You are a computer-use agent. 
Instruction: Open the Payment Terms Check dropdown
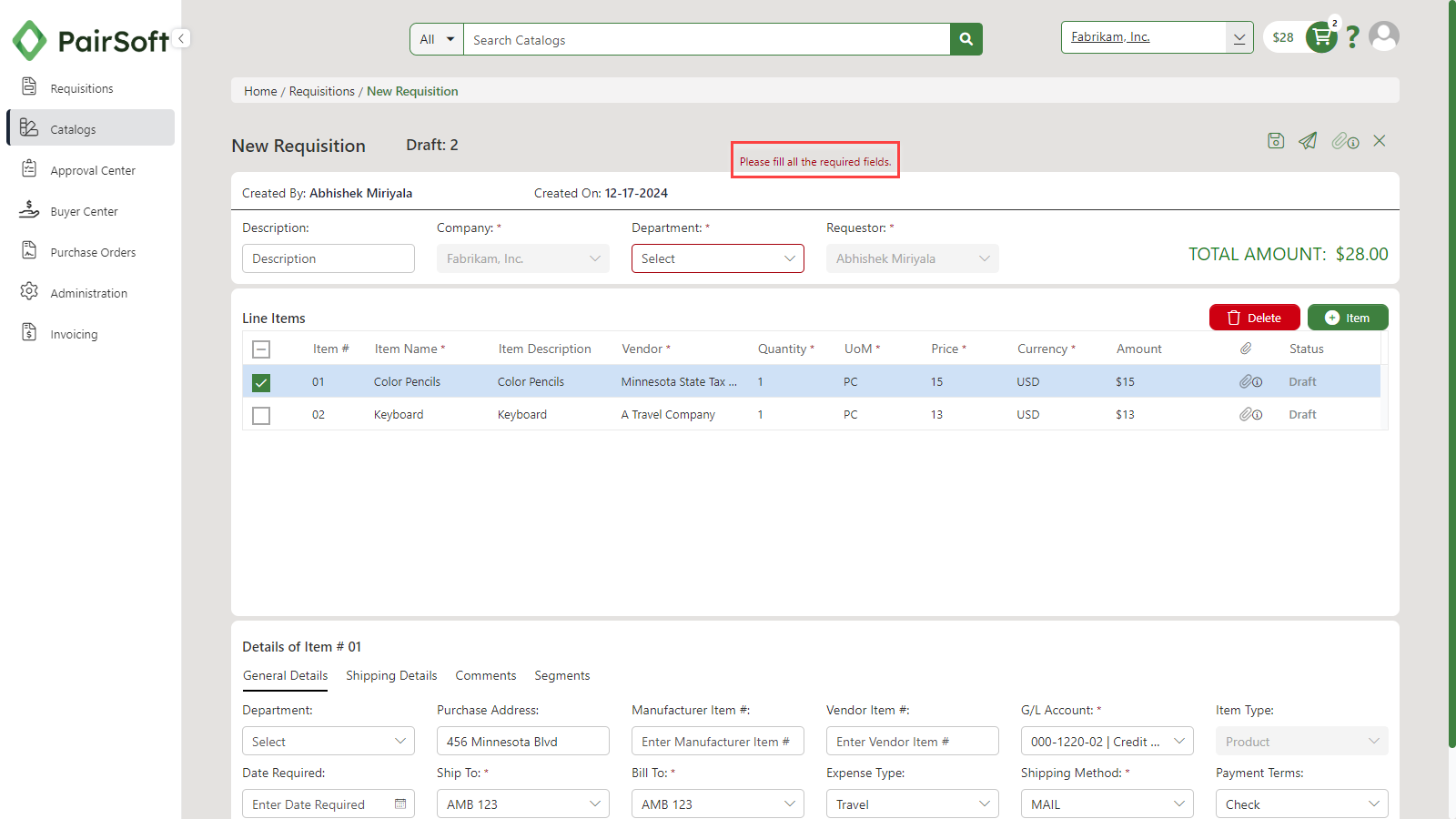(1302, 804)
